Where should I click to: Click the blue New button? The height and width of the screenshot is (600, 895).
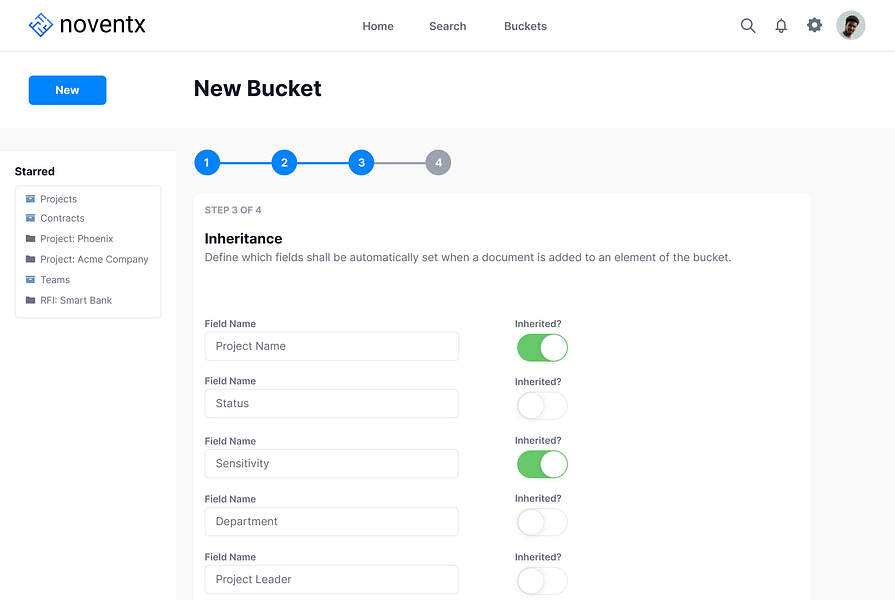67,90
